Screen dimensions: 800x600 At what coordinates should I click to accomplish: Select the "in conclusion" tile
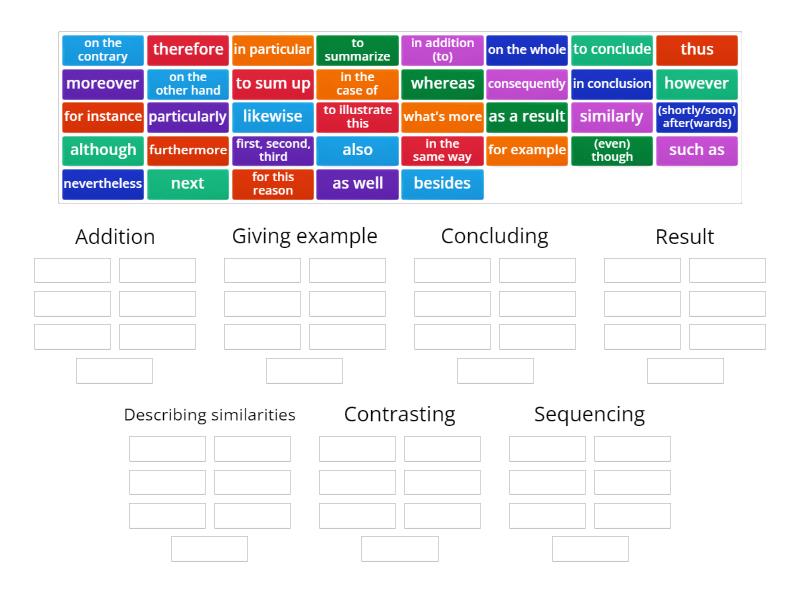tap(612, 83)
